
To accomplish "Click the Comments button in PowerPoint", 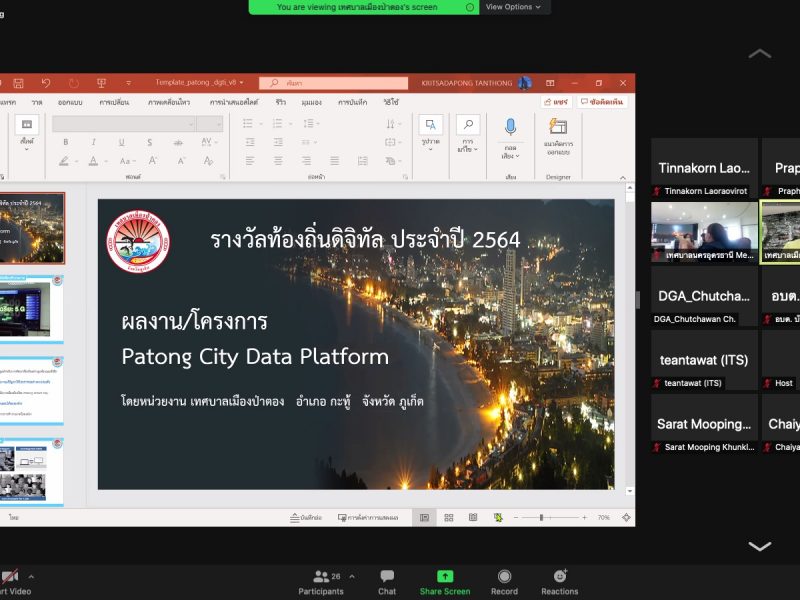I will click(x=602, y=102).
